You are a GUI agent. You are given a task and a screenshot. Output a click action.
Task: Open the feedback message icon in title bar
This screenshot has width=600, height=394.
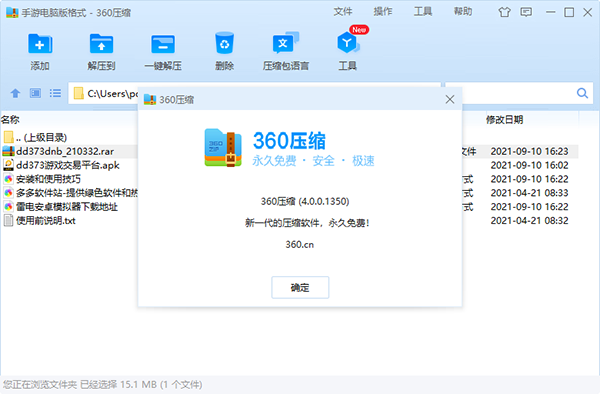click(526, 12)
